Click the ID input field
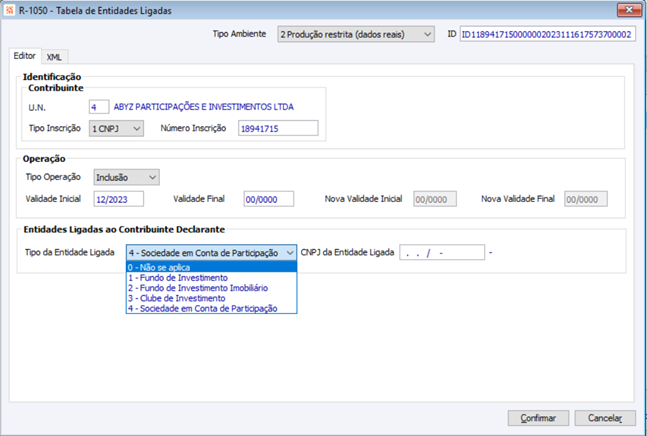This screenshot has width=647, height=436. tap(548, 35)
